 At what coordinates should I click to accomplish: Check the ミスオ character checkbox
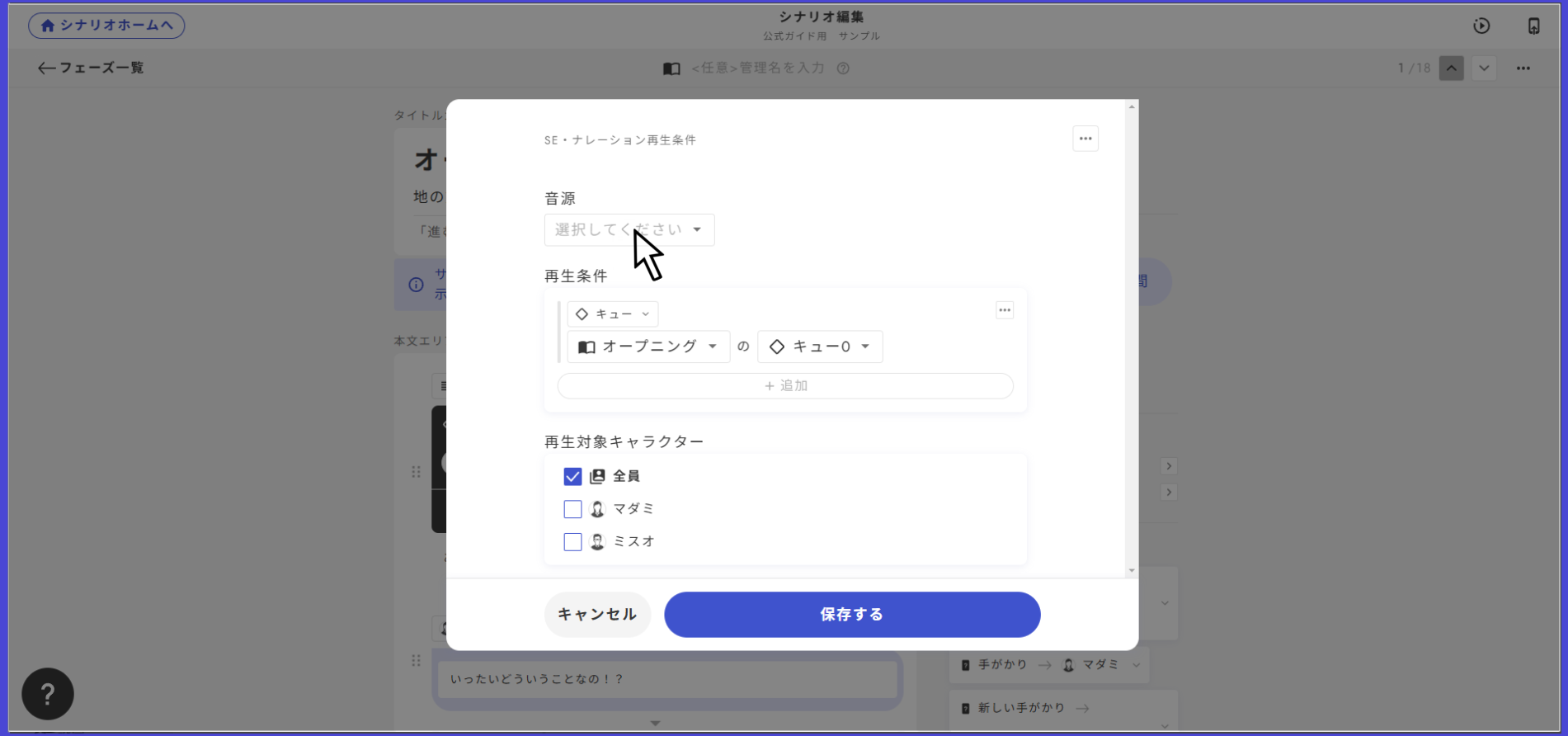coord(572,542)
